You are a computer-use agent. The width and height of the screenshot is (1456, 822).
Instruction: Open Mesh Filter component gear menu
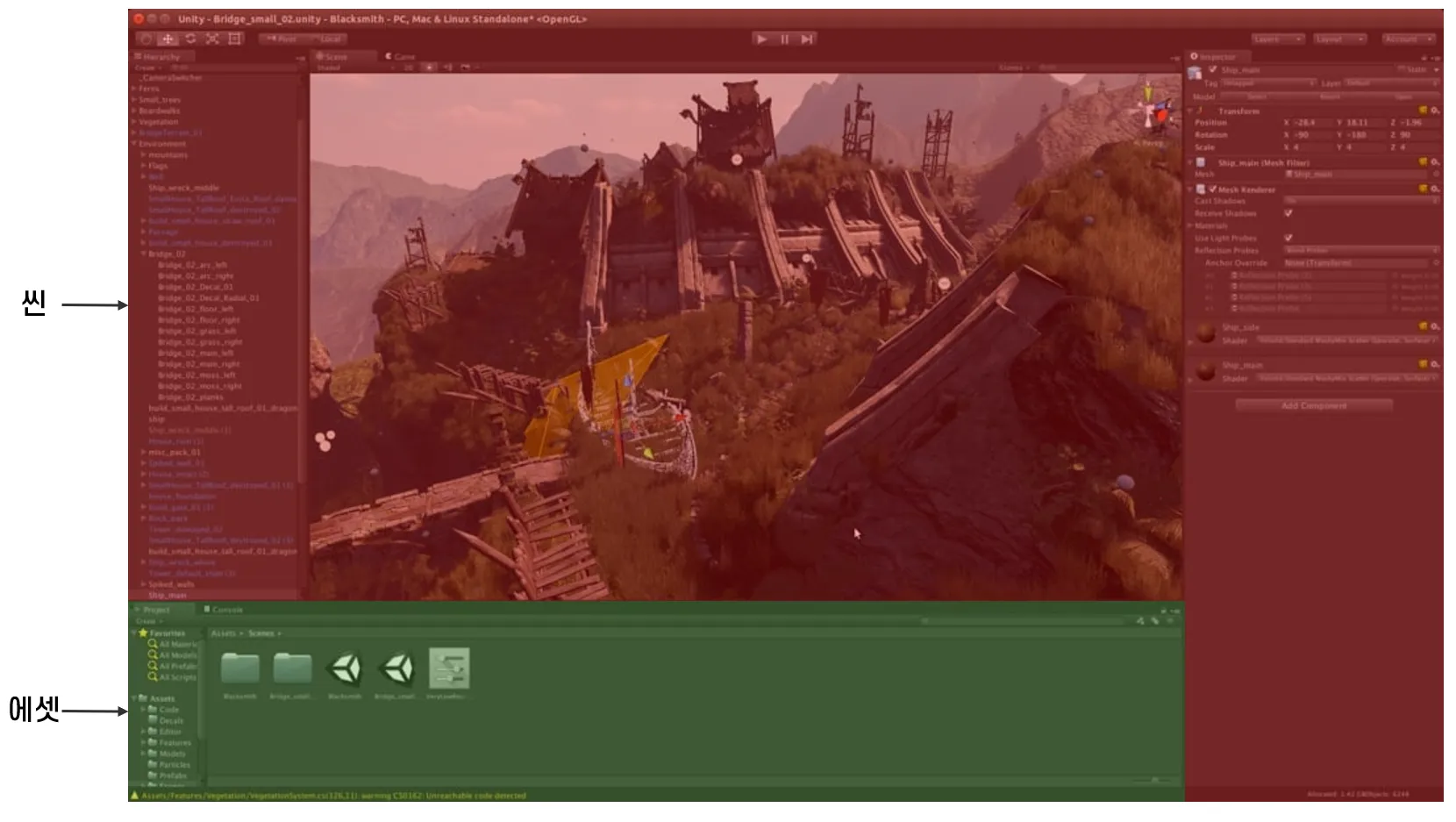pos(1435,162)
